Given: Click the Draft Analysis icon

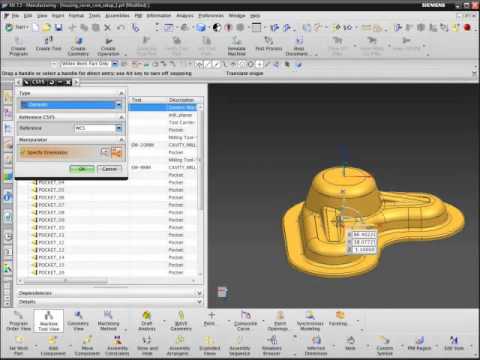Looking at the screenshot, I should (147, 320).
